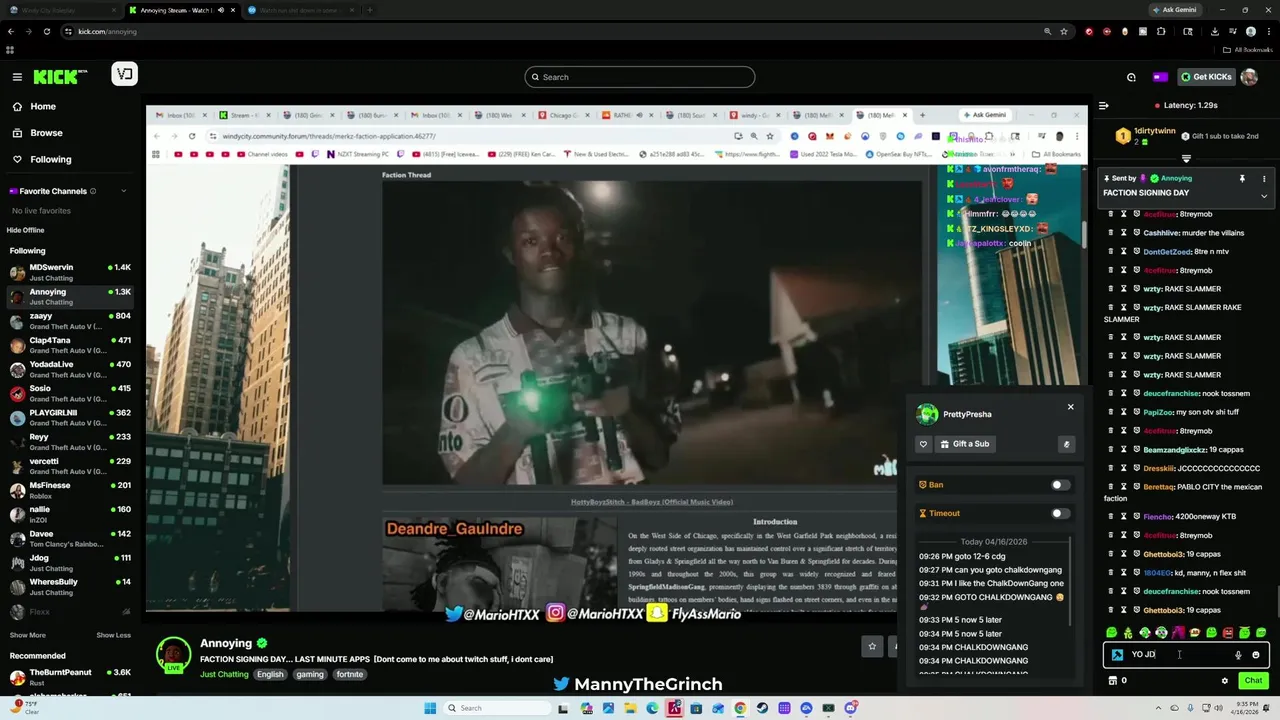Click the Ask Gemini button
Viewport: 1280px width, 720px height.
coord(1176,10)
